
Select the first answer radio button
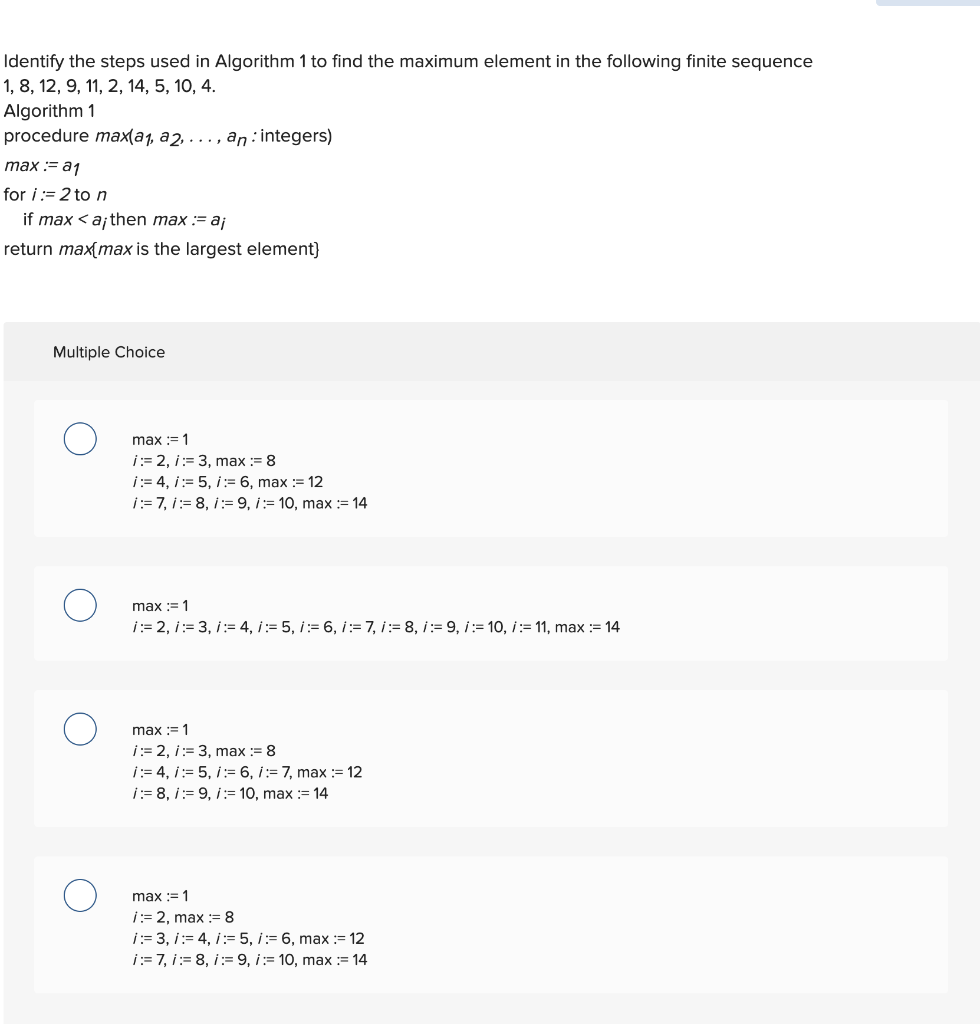pos(80,436)
